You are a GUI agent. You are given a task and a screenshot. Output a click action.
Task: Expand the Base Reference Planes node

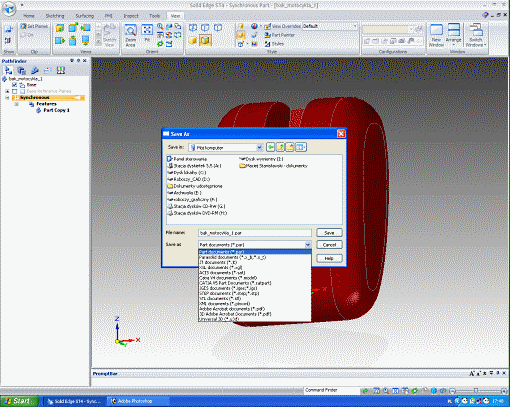click(x=7, y=91)
